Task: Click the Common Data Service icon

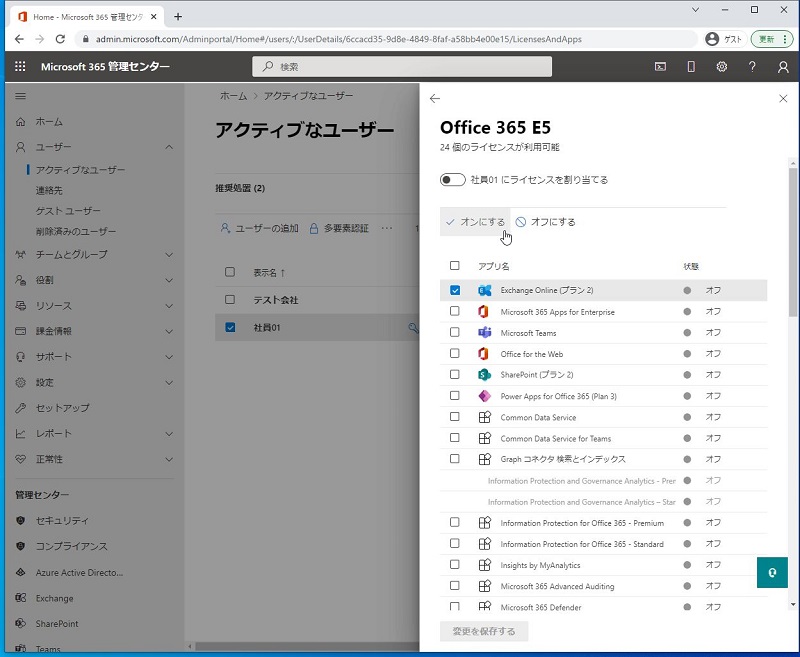Action: coord(485,417)
